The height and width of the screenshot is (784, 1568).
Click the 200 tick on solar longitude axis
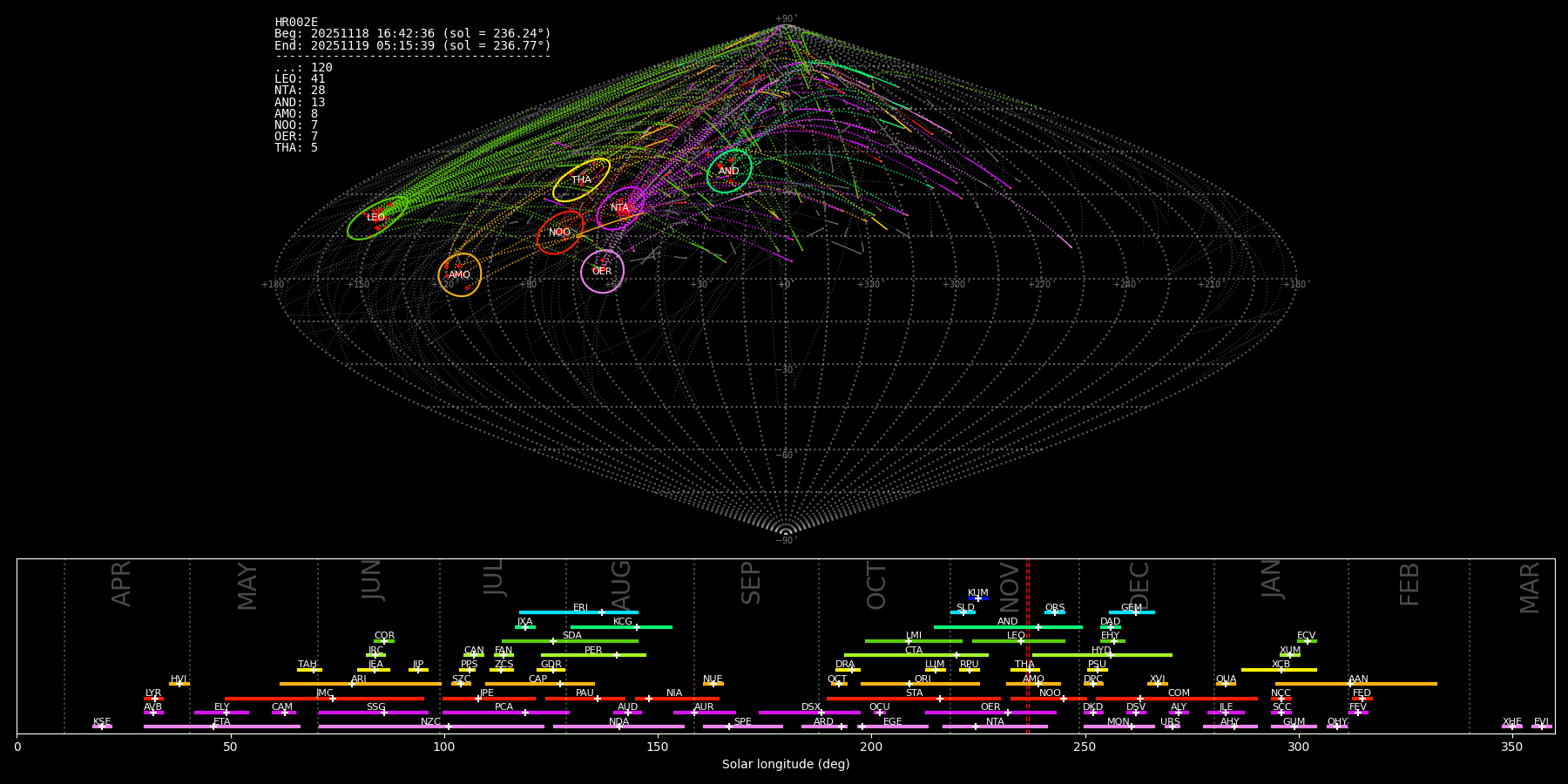871,747
